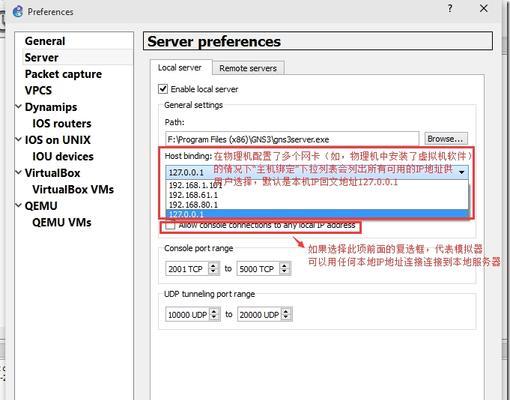Click the server Path input field
510x400 pixels.
coord(292,139)
